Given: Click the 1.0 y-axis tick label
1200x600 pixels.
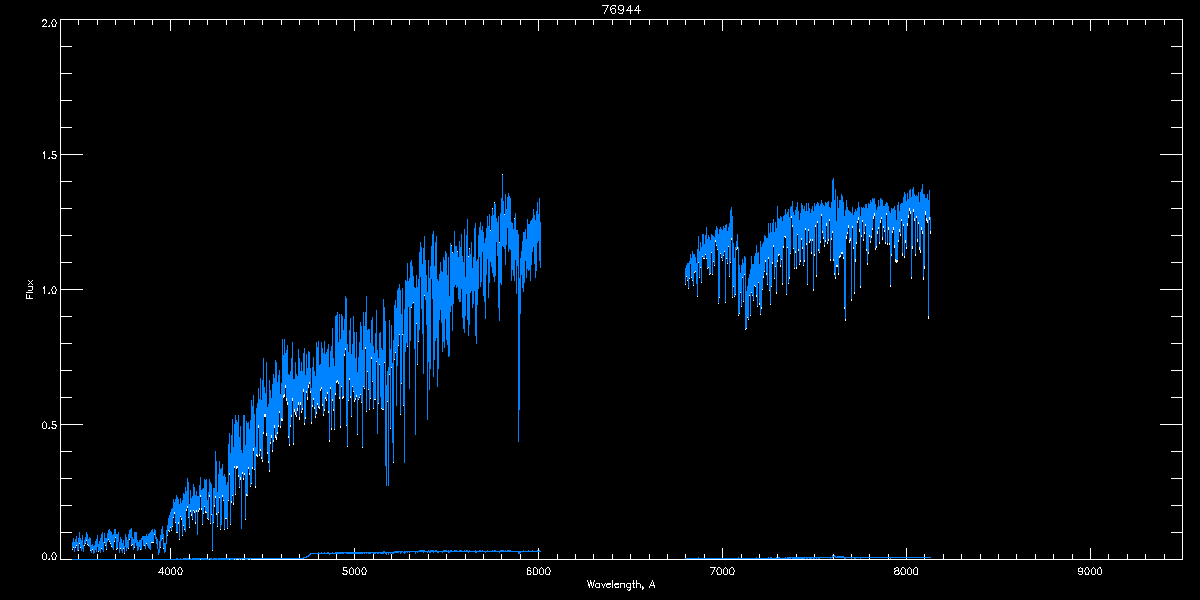Looking at the screenshot, I should (x=47, y=290).
